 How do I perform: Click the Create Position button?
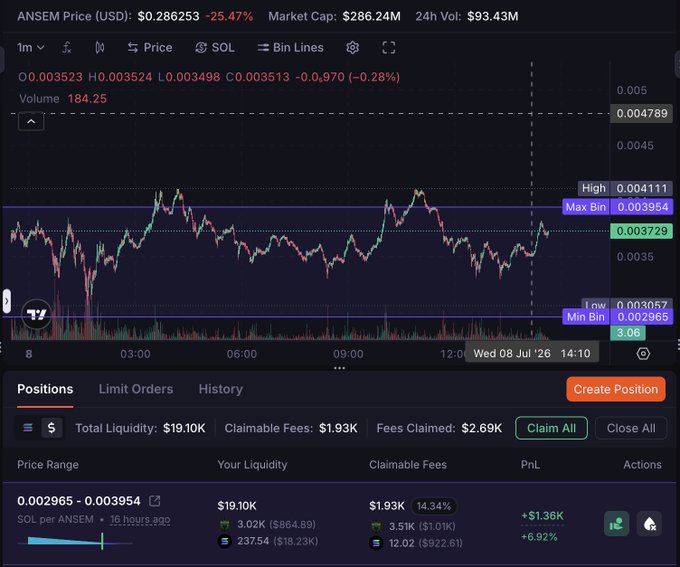(616, 389)
